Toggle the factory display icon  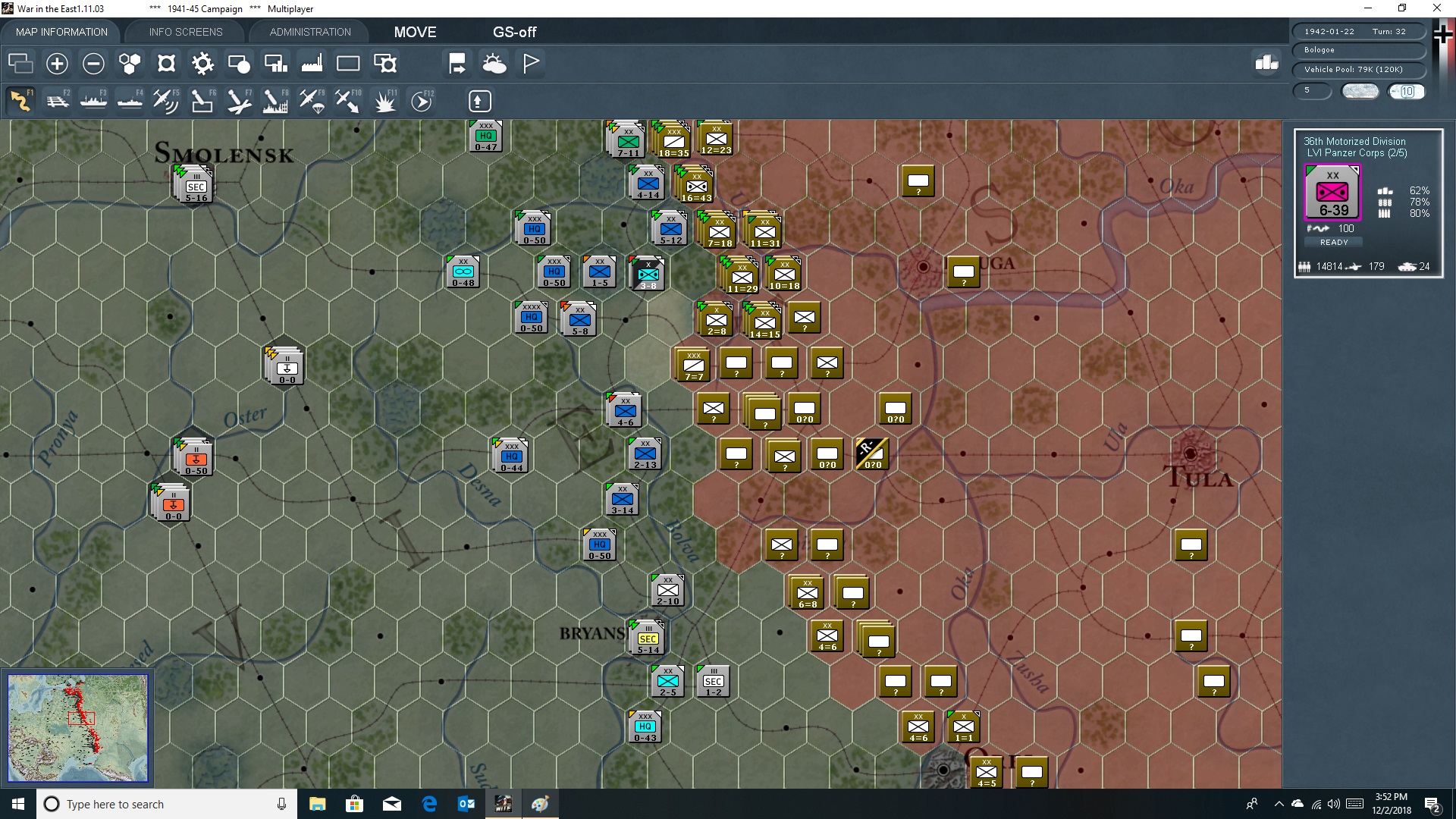coord(312,63)
